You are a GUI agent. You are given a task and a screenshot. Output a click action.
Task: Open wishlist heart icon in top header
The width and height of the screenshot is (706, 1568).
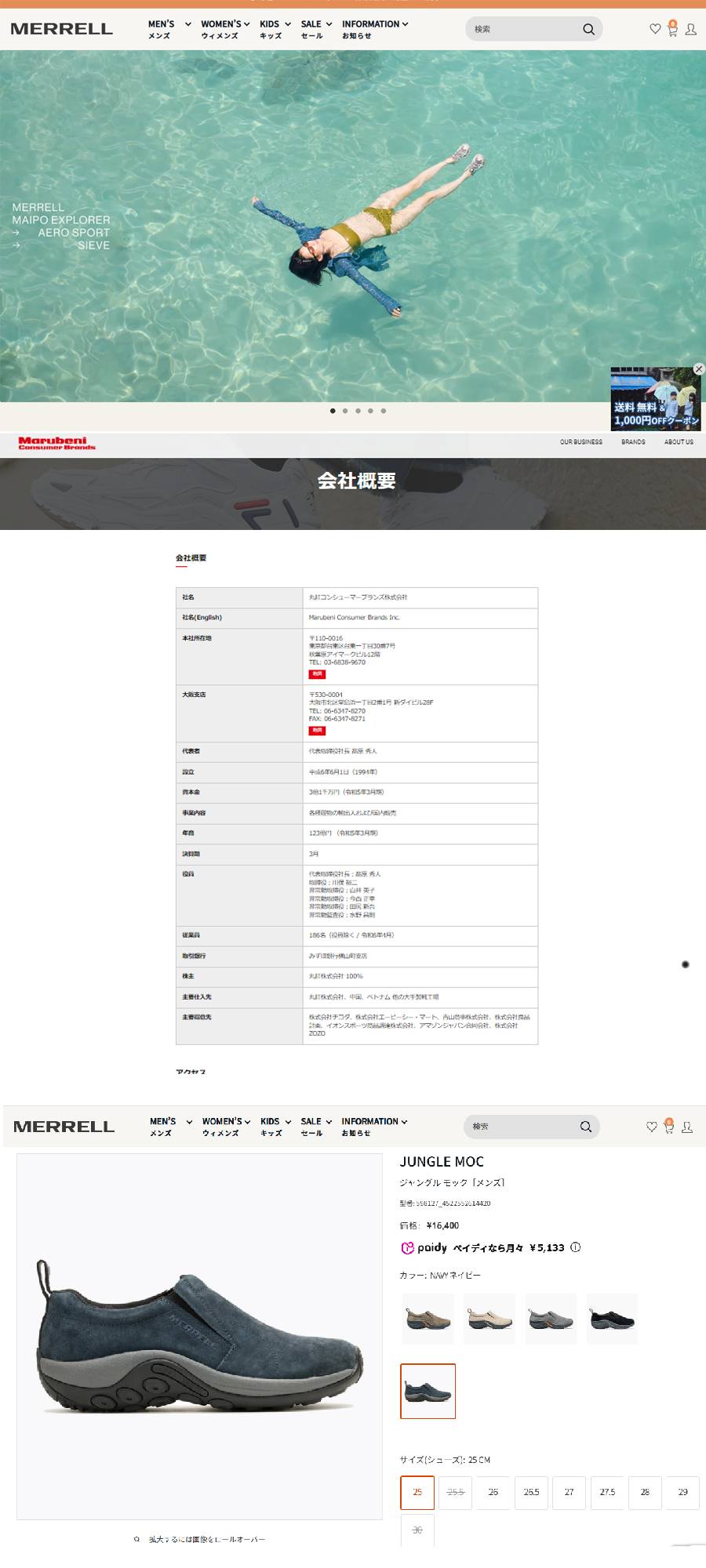point(655,29)
